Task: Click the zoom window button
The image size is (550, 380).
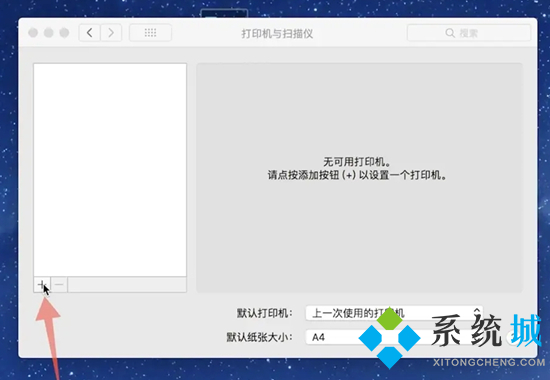Action: tap(64, 33)
